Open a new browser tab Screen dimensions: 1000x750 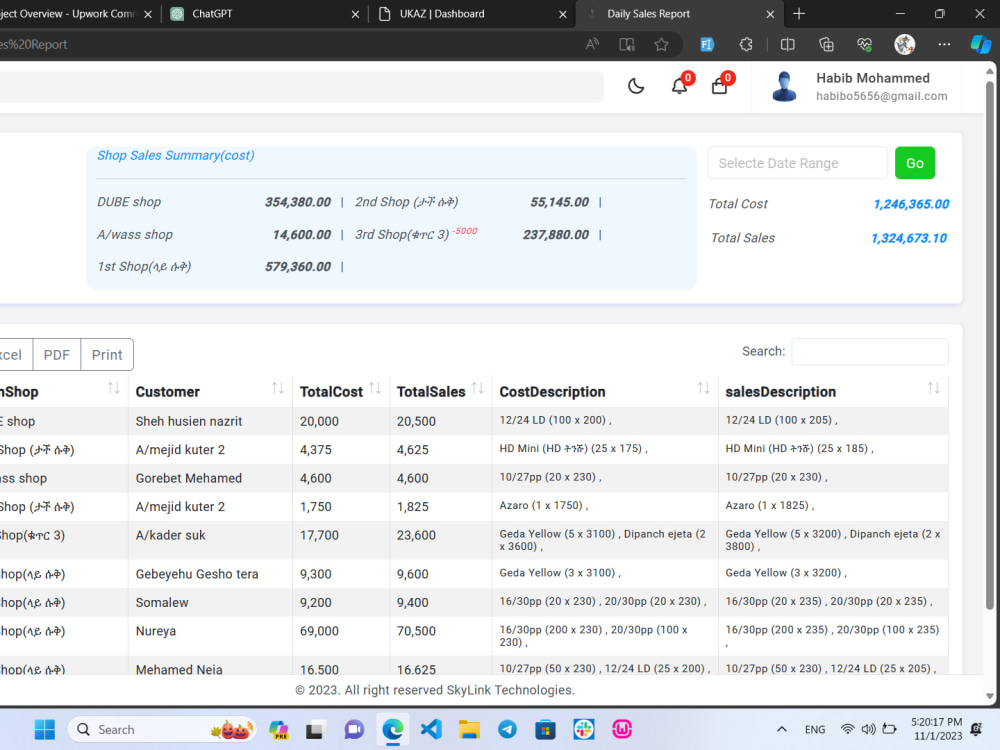[x=798, y=13]
